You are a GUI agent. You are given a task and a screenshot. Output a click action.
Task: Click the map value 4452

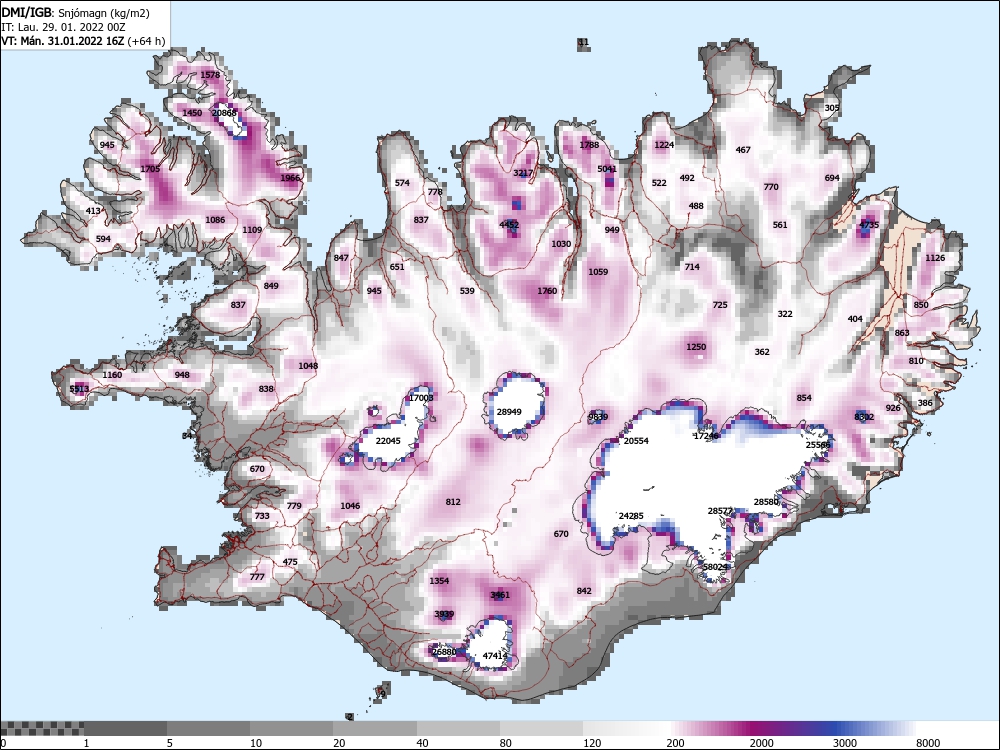509,225
